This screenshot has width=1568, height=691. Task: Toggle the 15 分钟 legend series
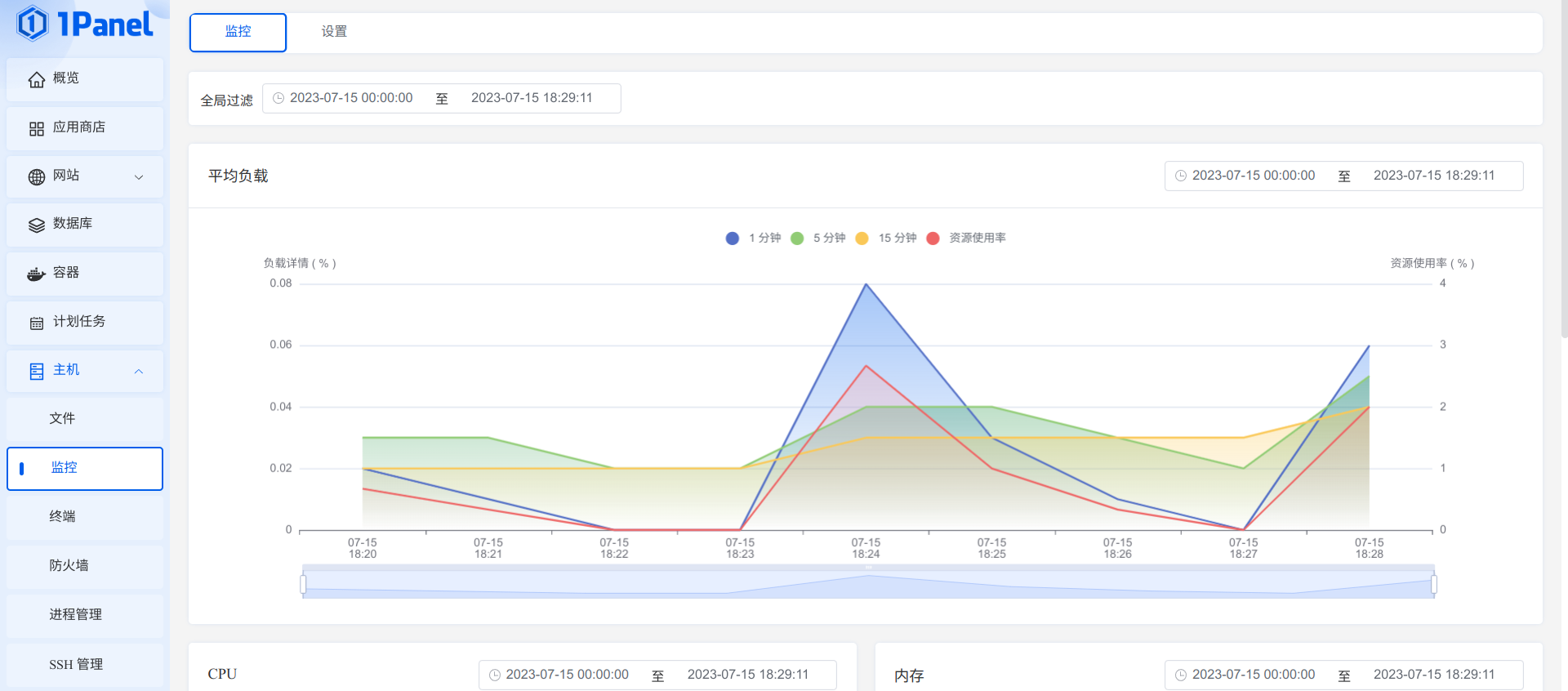click(886, 238)
